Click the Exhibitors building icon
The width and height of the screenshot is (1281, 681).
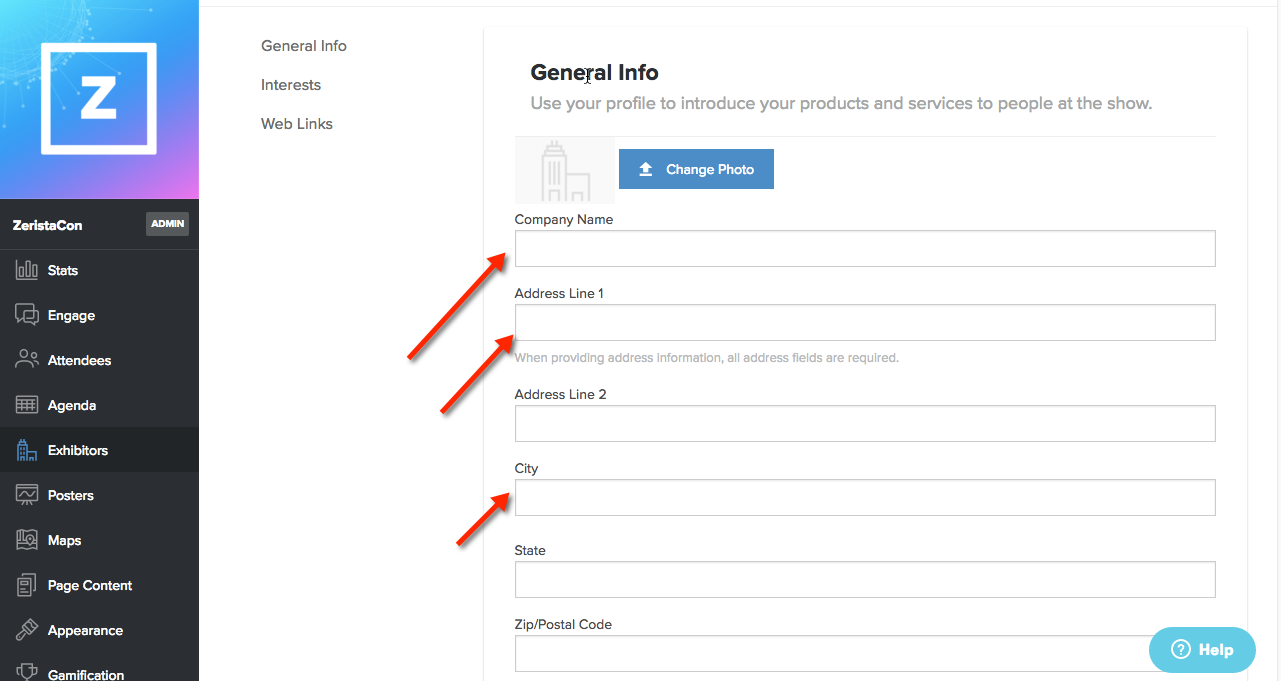27,450
